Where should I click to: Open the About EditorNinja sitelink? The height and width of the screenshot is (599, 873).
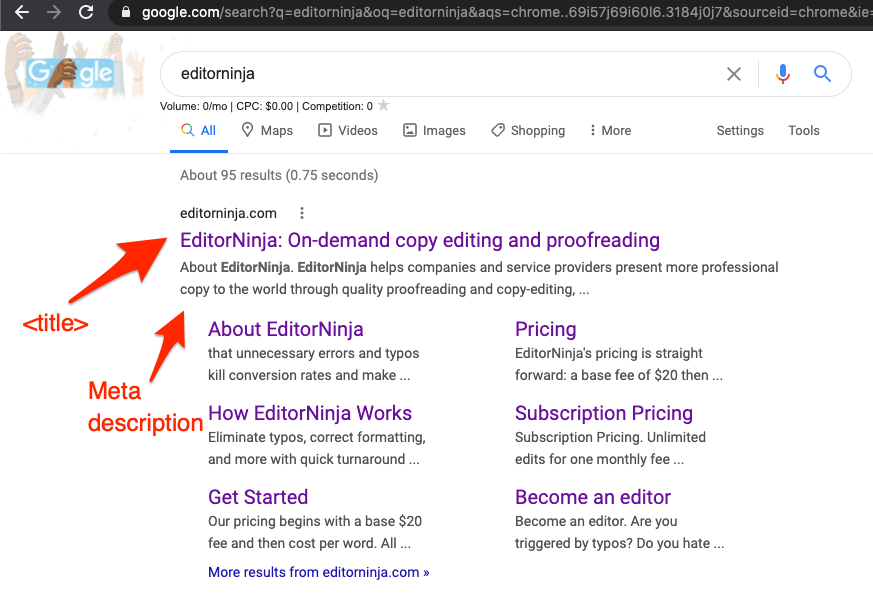[286, 329]
